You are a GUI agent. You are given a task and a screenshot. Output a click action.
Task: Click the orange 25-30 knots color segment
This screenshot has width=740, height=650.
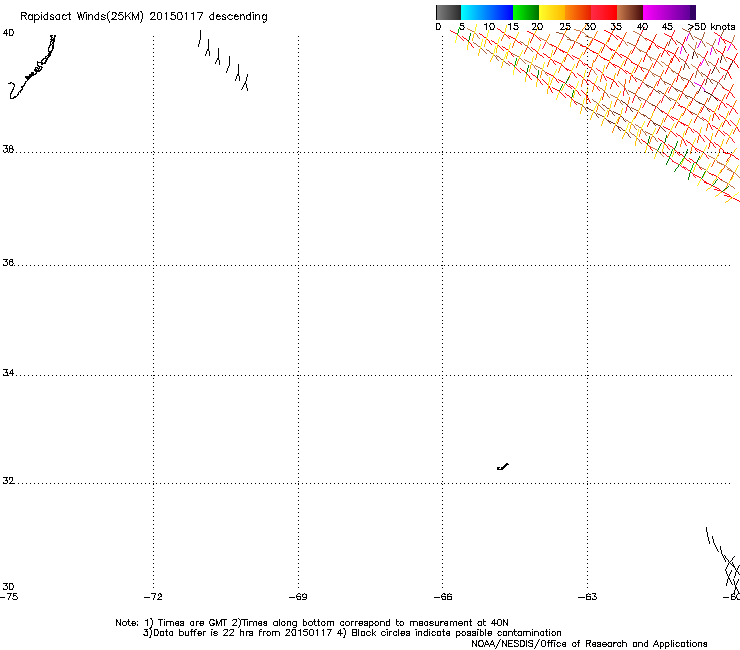pos(578,12)
